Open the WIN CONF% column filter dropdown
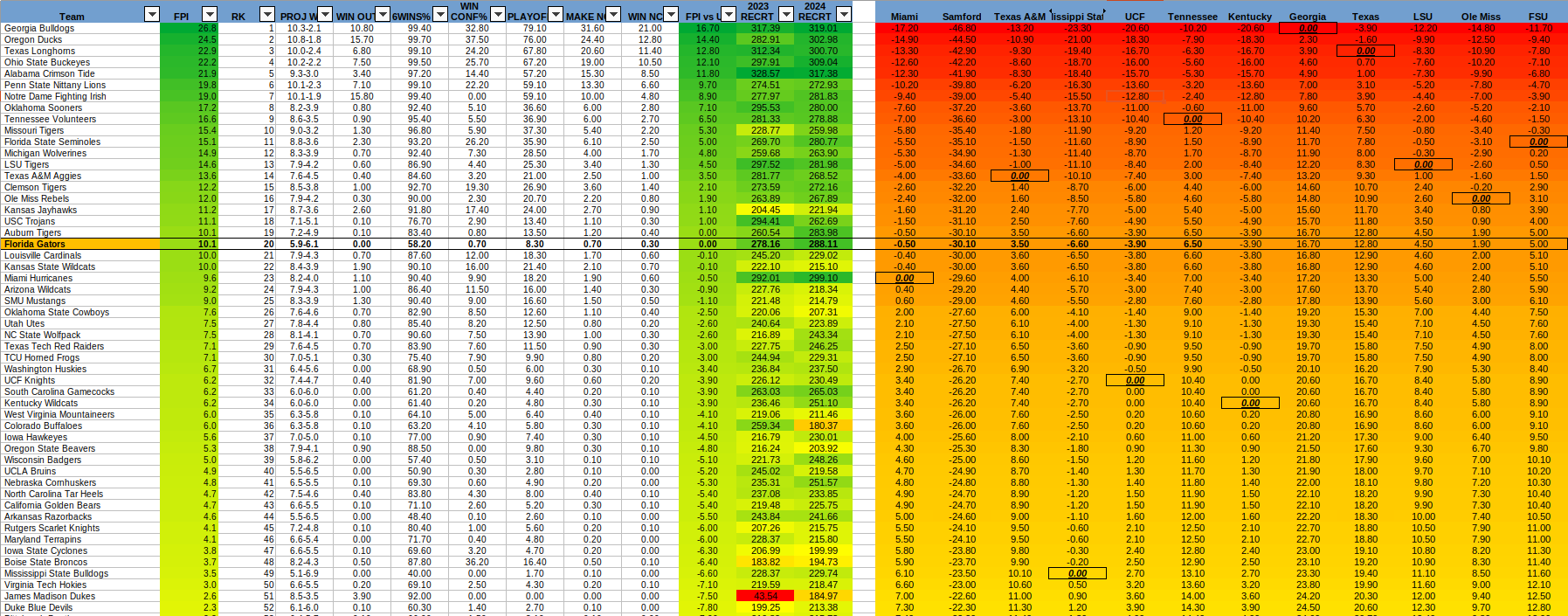1568x616 pixels. click(x=498, y=14)
